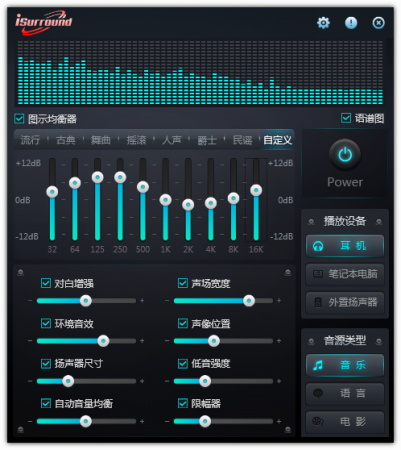
Task: Click the exclamation info icon
Action: coord(351,23)
